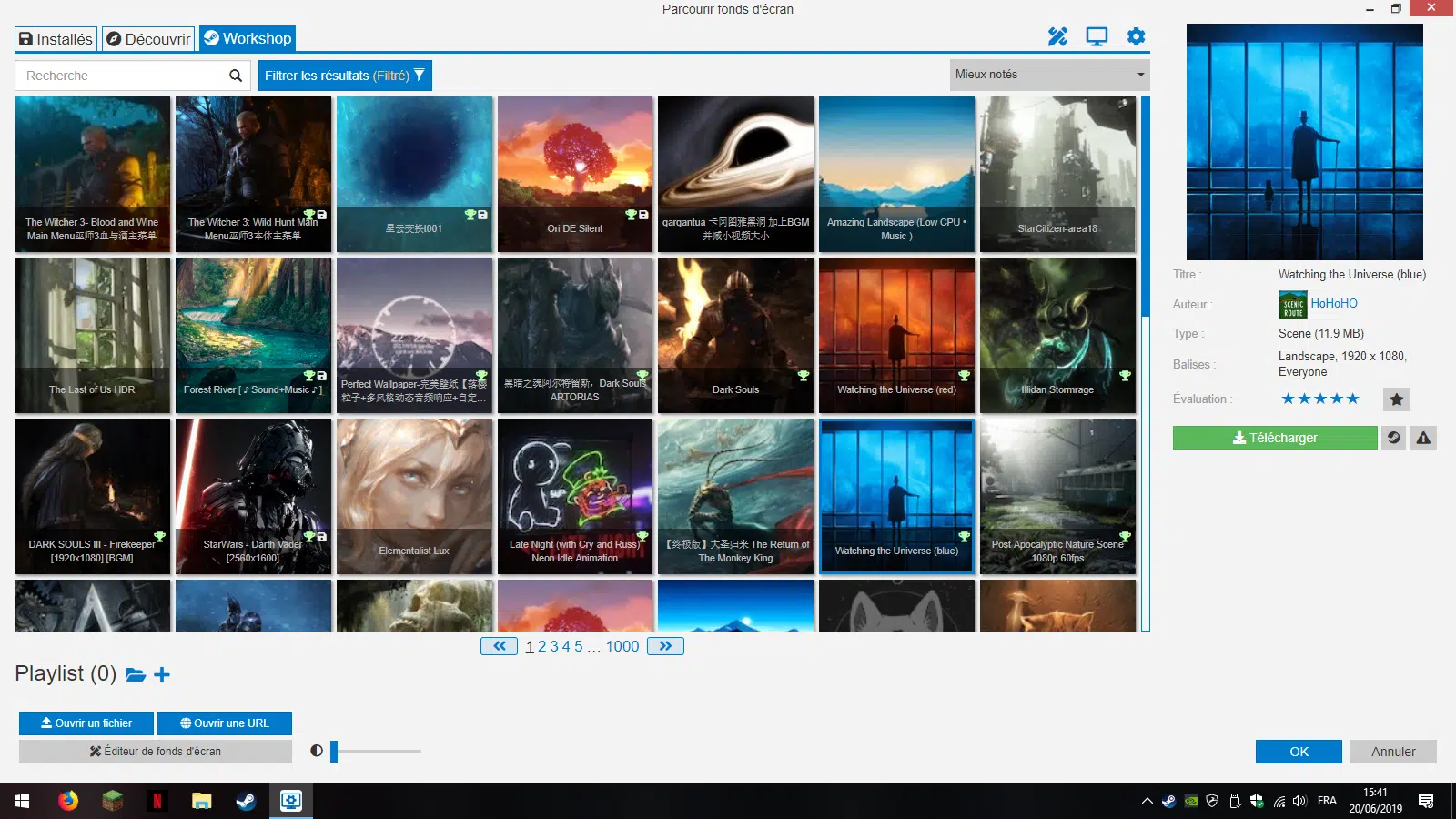Show hidden system tray icons
This screenshot has width=1456, height=819.
point(1147,802)
